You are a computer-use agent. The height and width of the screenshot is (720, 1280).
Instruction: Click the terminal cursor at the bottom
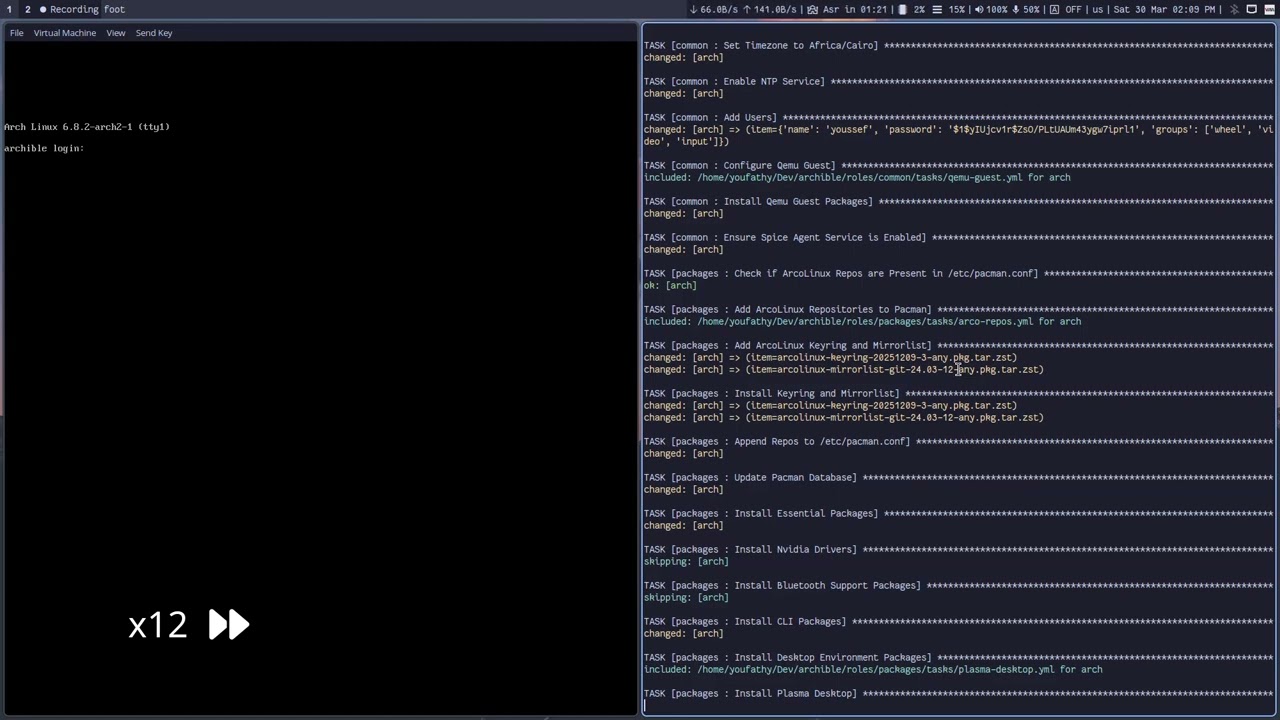(645, 705)
